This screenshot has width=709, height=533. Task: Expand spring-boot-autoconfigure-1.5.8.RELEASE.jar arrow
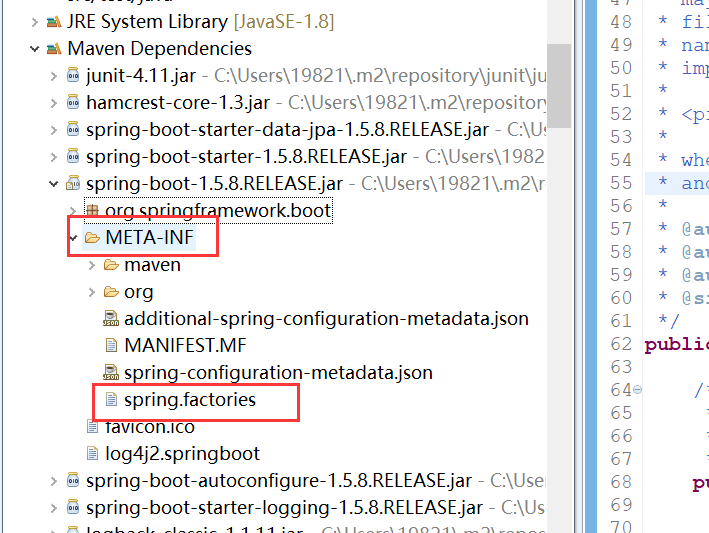54,481
